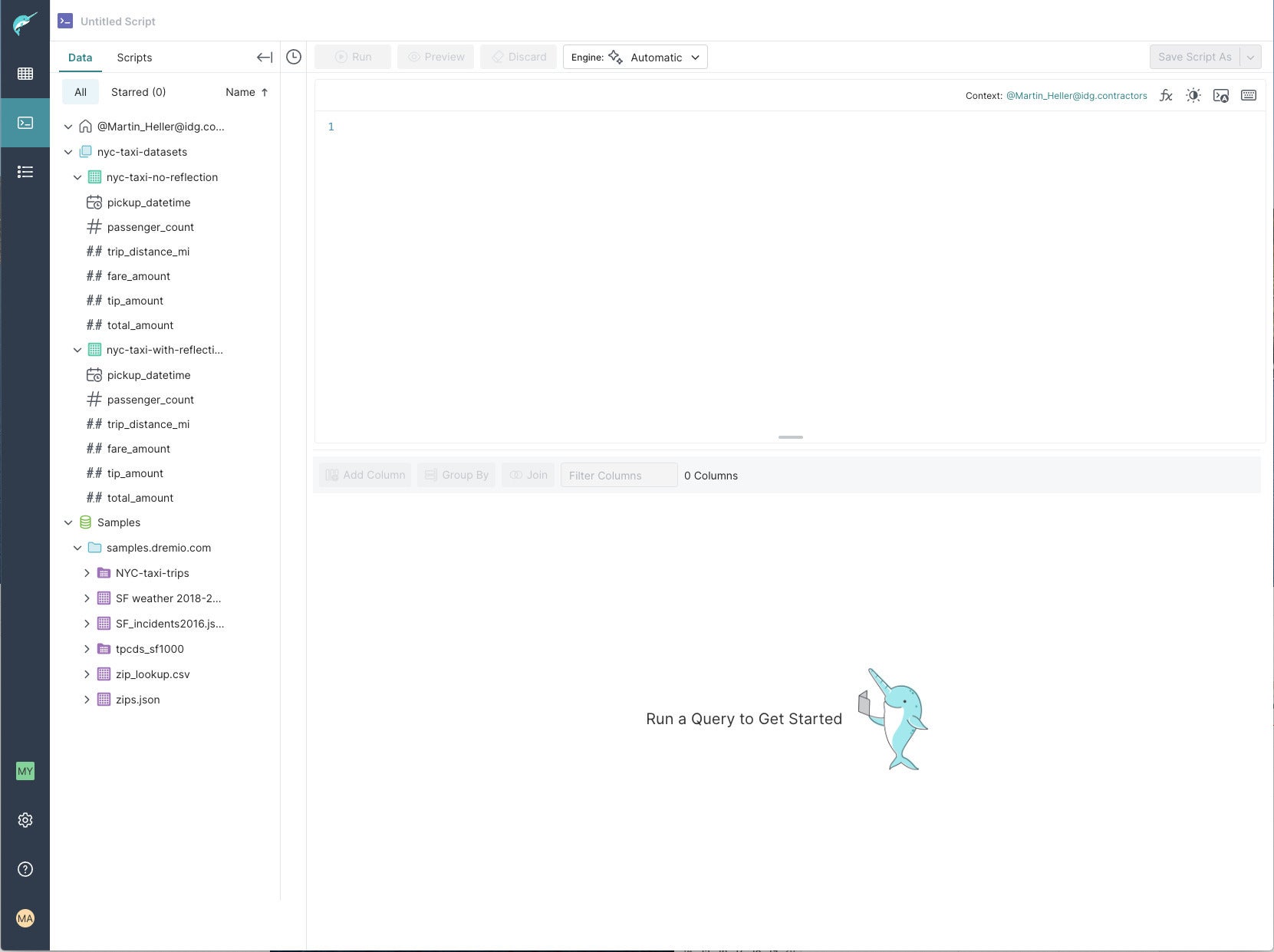Viewport: 1274px width, 952px height.
Task: Click Samples source database icon
Action: 86,522
